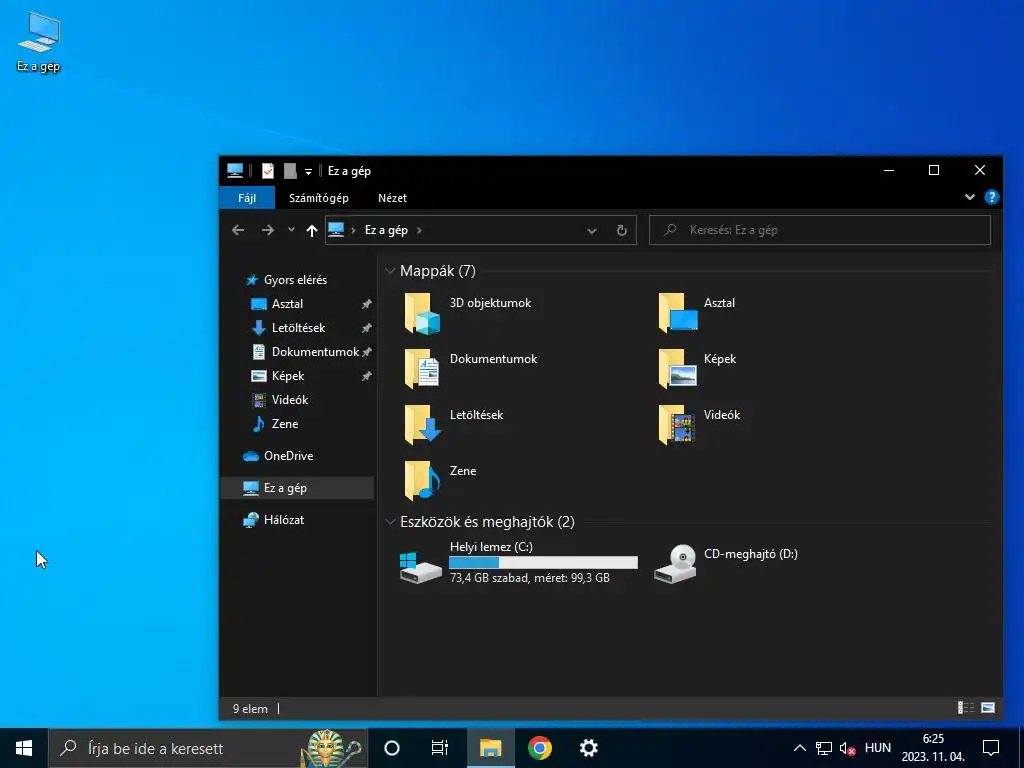Select the 3D objektumok folder
Viewport: 1024px width, 768px height.
469,313
